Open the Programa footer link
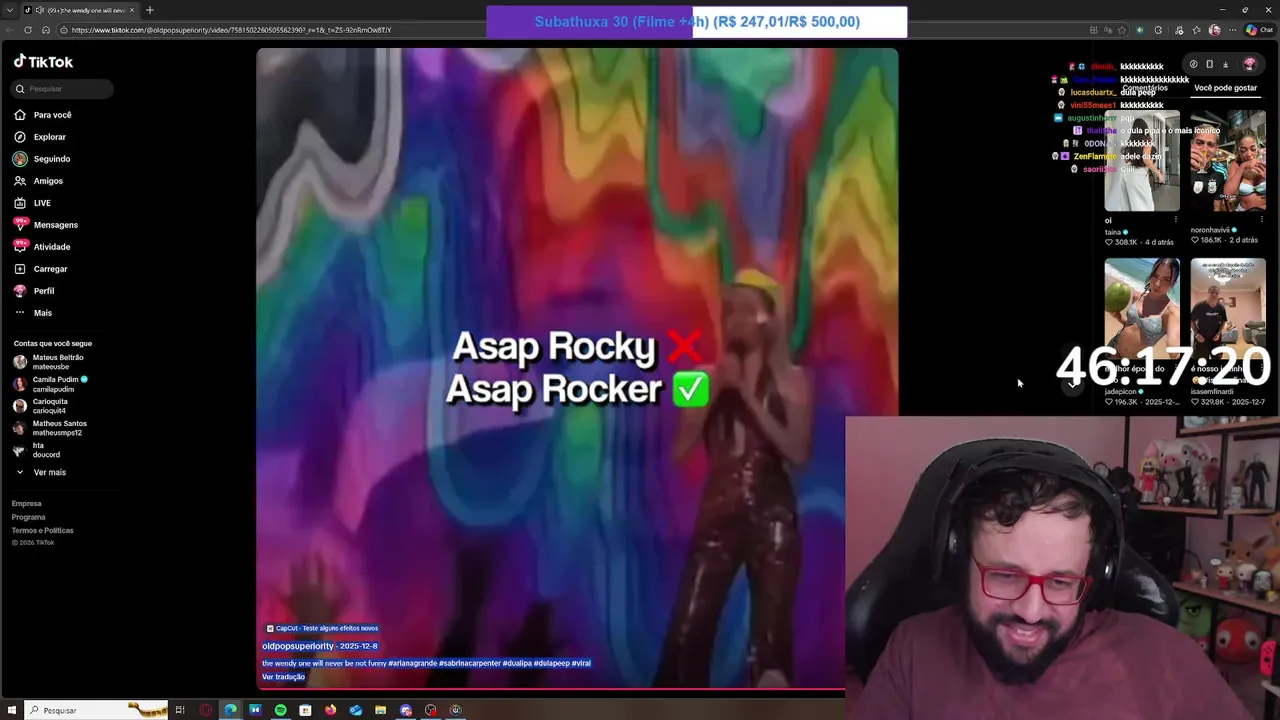This screenshot has width=1280, height=720. pos(29,517)
